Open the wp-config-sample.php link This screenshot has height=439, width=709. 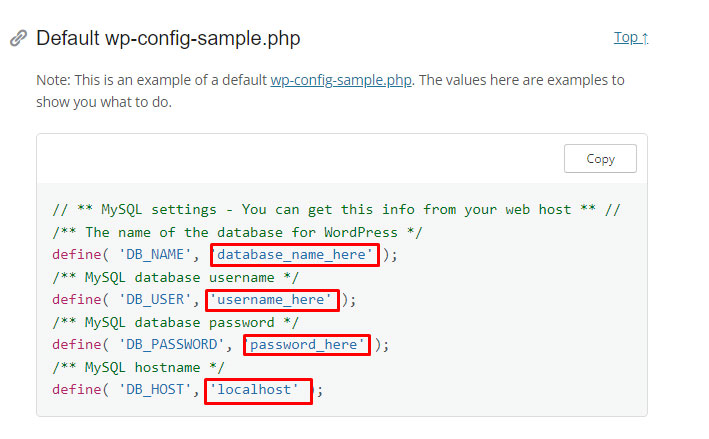[x=341, y=80]
